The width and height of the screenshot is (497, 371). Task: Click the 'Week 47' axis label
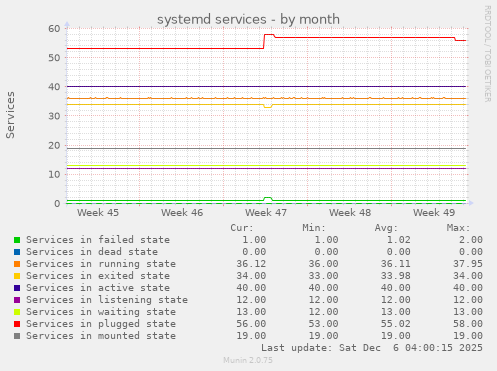tap(266, 213)
